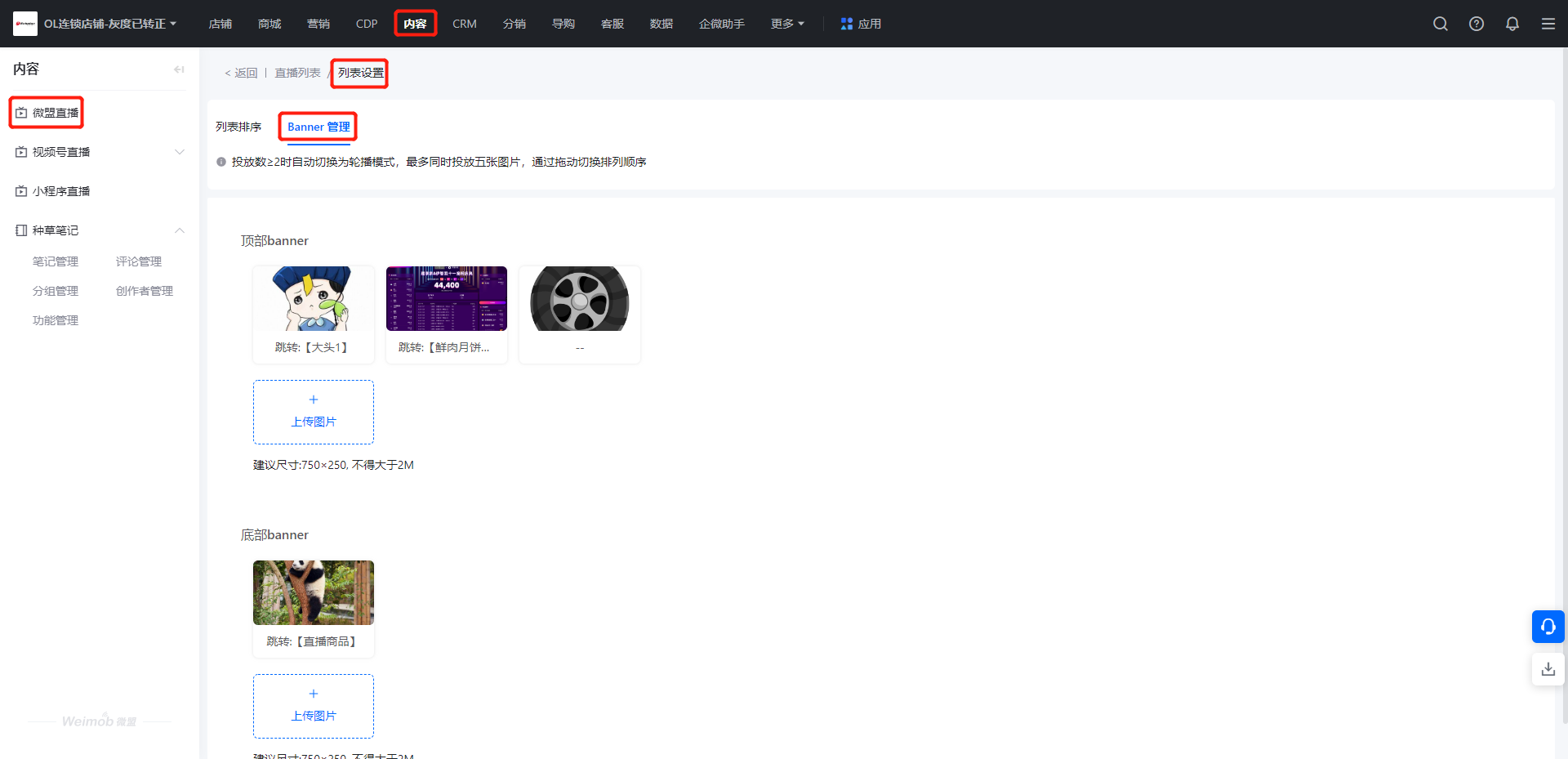Open the search icon in the top bar
The image size is (1568, 759).
coord(1441,24)
